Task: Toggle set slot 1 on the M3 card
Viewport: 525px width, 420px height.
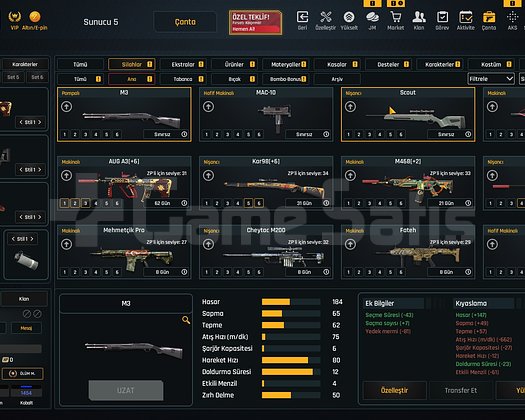Action: pyautogui.click(x=65, y=134)
